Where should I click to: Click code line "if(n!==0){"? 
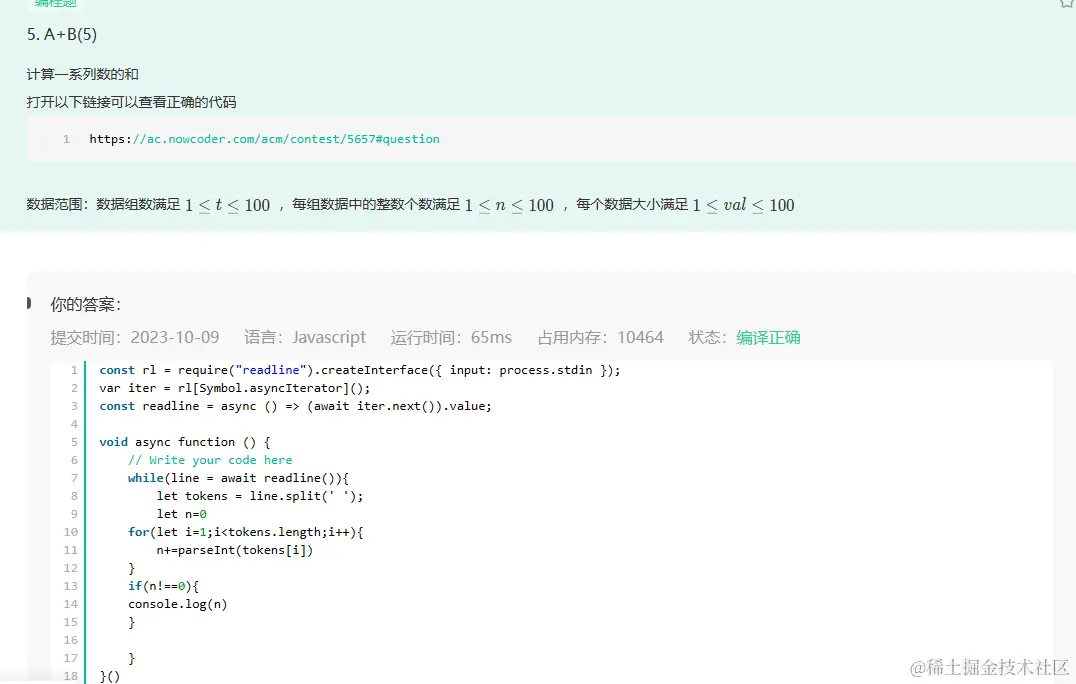163,586
